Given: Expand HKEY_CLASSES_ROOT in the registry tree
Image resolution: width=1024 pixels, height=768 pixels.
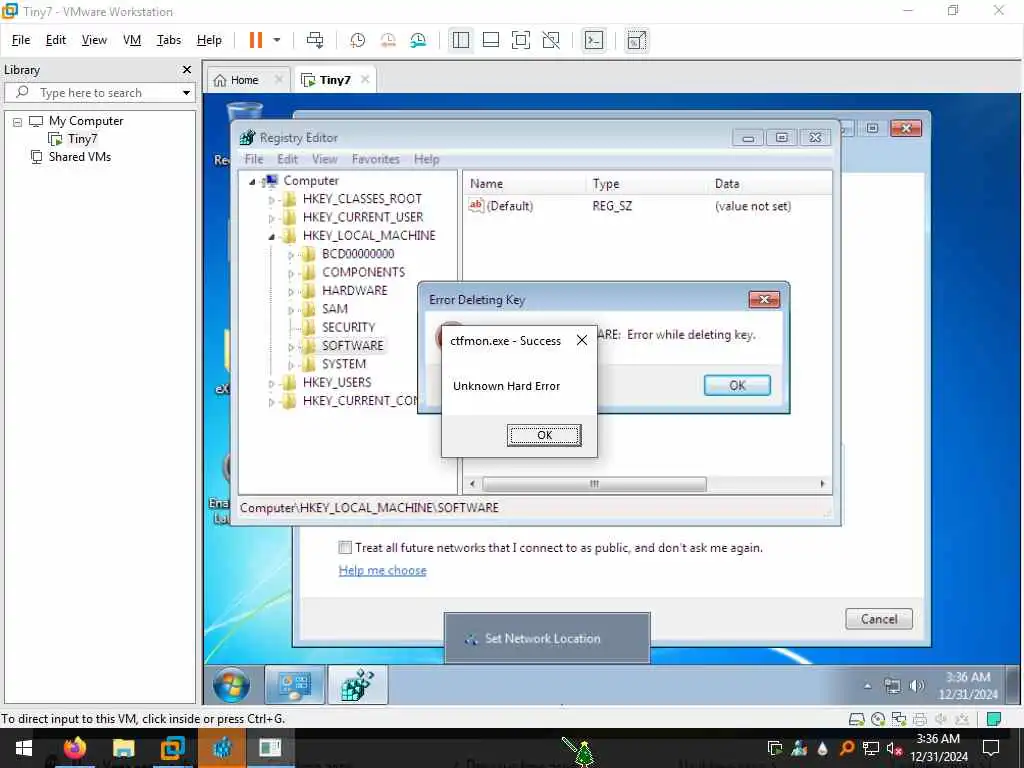Looking at the screenshot, I should [x=272, y=200].
